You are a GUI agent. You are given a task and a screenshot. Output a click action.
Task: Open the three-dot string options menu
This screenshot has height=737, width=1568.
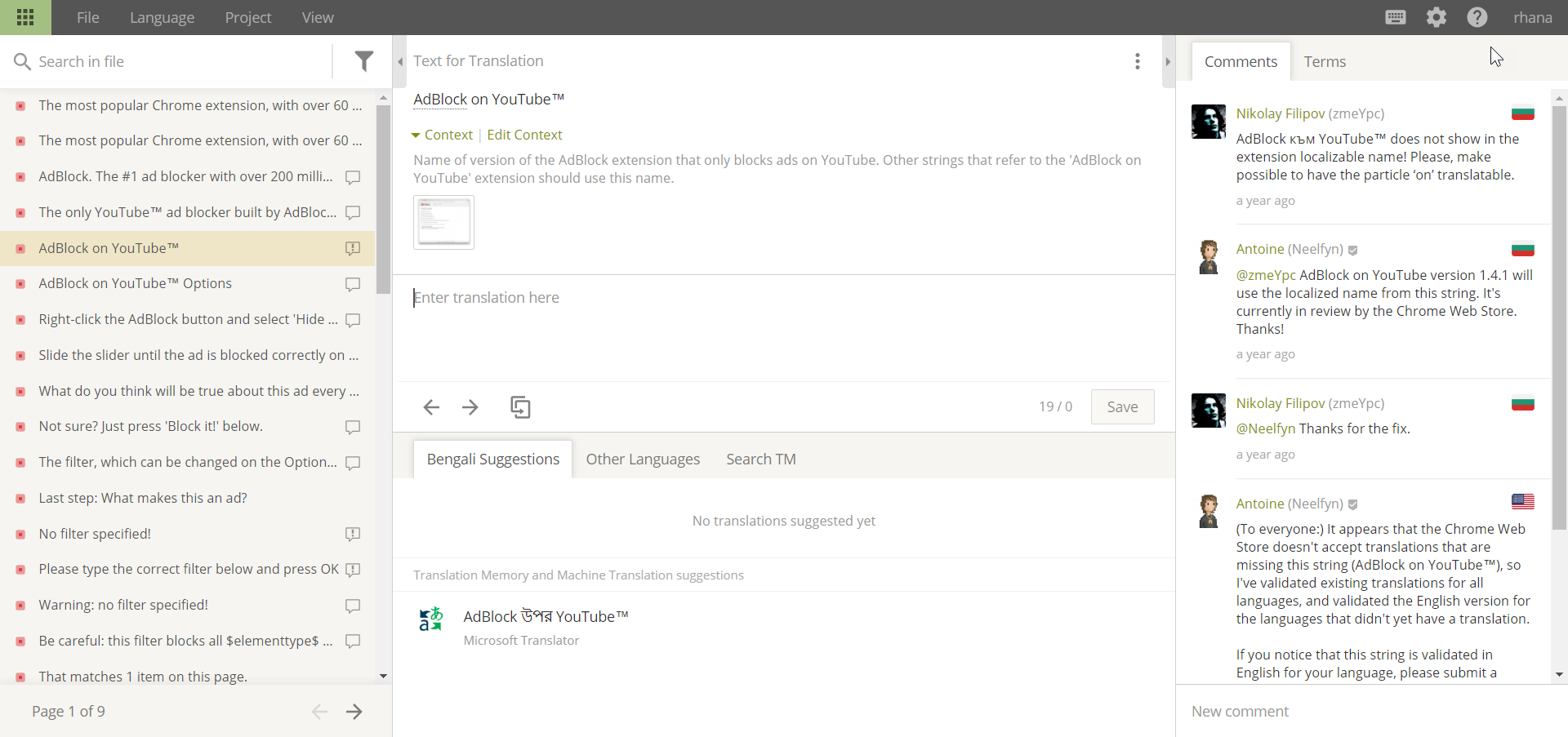[1137, 61]
